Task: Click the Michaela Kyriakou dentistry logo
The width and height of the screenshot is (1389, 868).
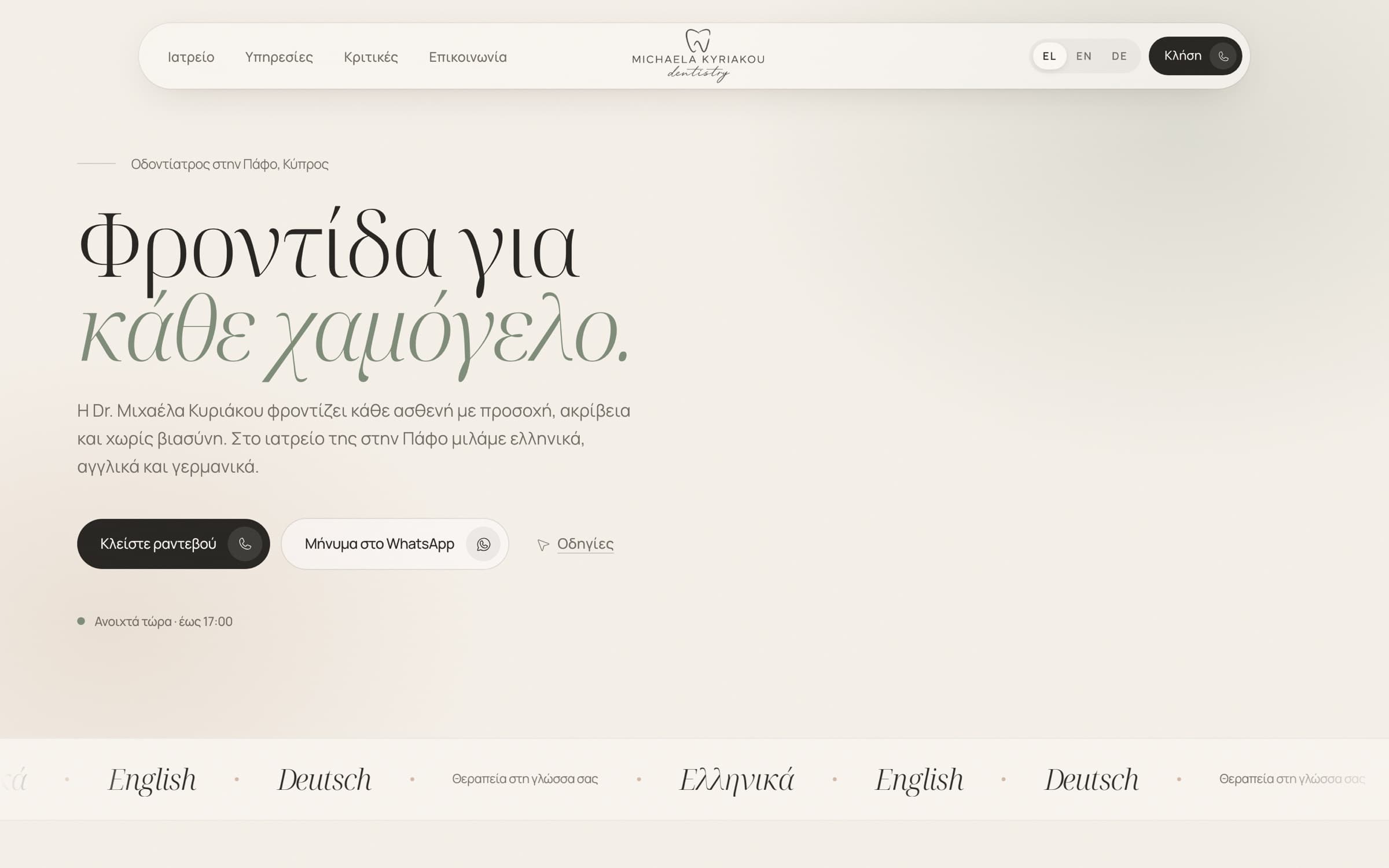Action: tap(698, 56)
